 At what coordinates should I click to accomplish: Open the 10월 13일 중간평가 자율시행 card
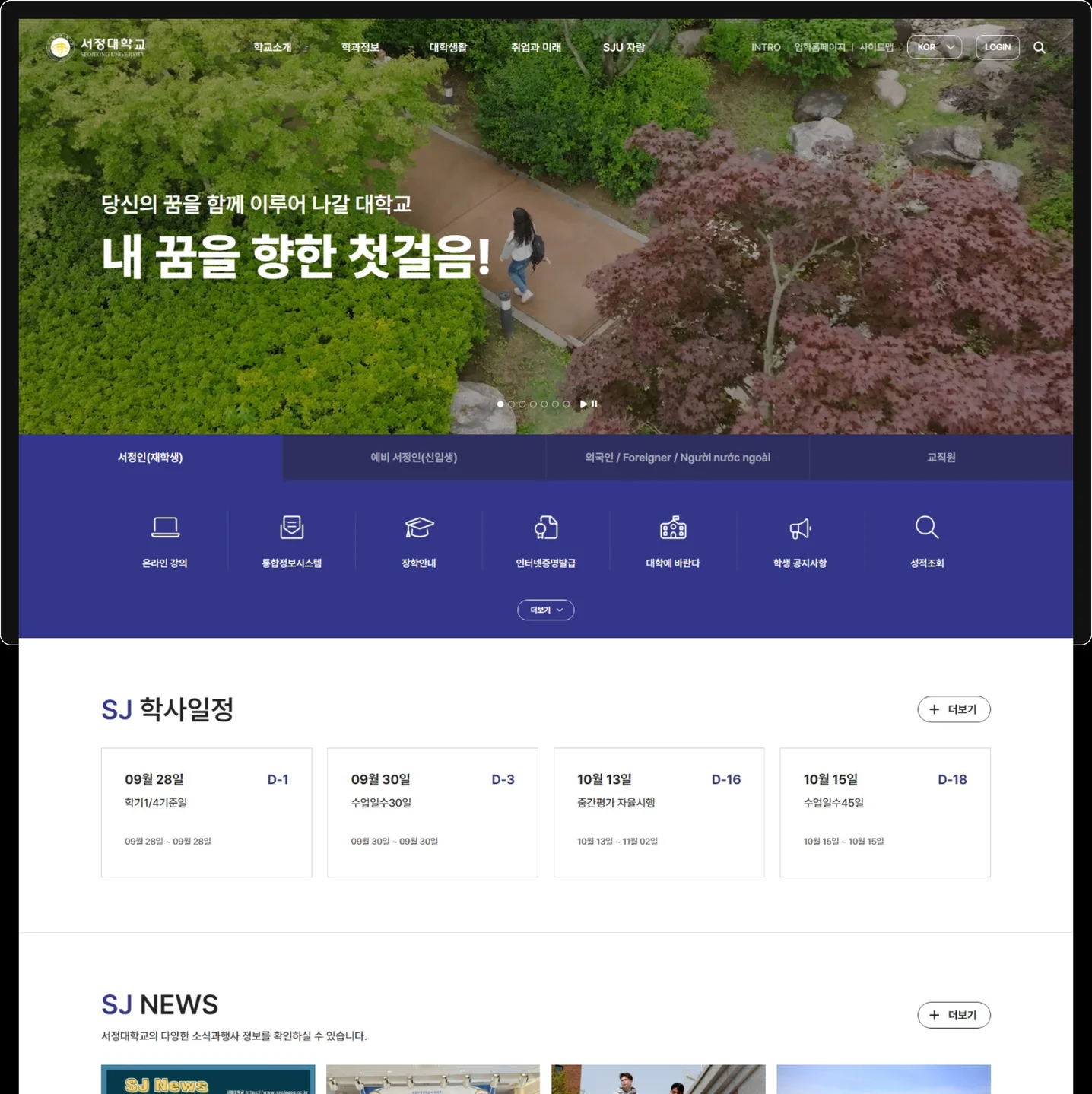pos(659,812)
